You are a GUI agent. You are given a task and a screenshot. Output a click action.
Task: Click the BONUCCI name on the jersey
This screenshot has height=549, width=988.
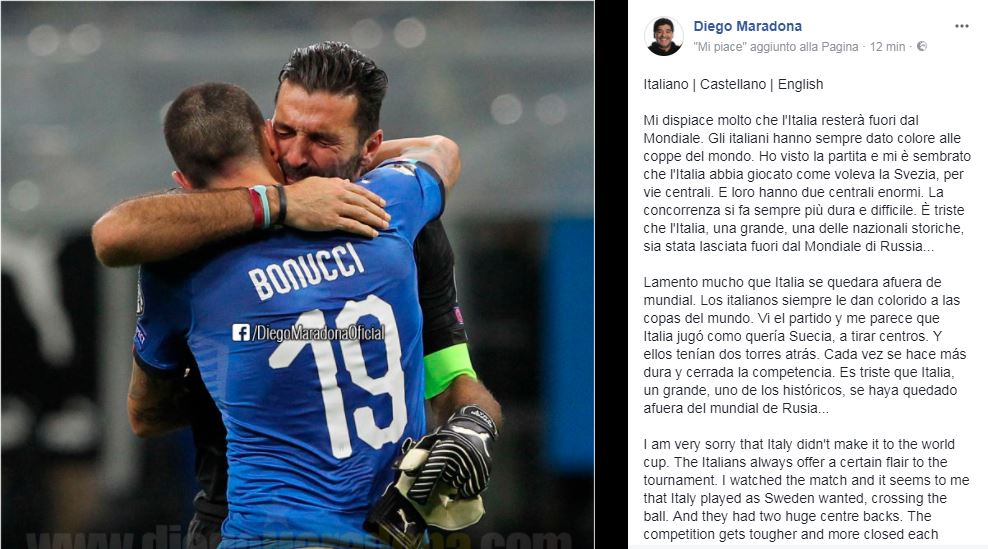point(306,271)
